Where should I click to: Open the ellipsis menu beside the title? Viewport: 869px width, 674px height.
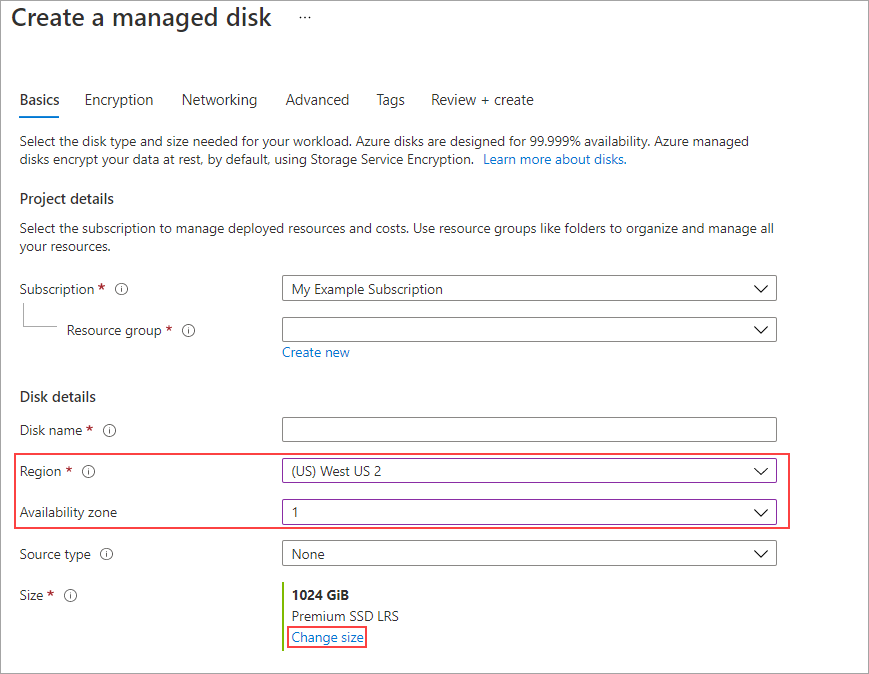[x=305, y=19]
